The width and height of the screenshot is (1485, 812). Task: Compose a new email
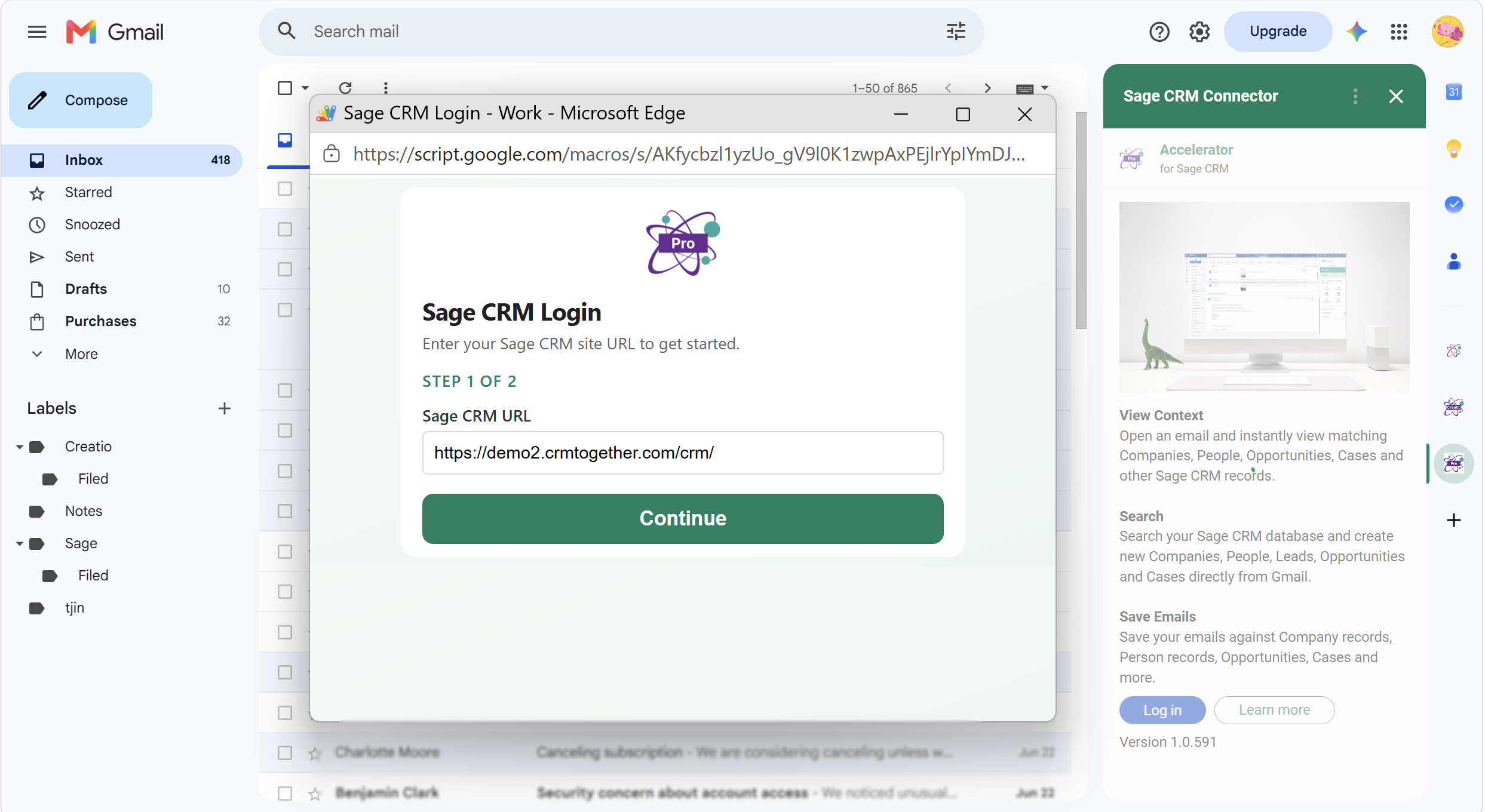(81, 100)
